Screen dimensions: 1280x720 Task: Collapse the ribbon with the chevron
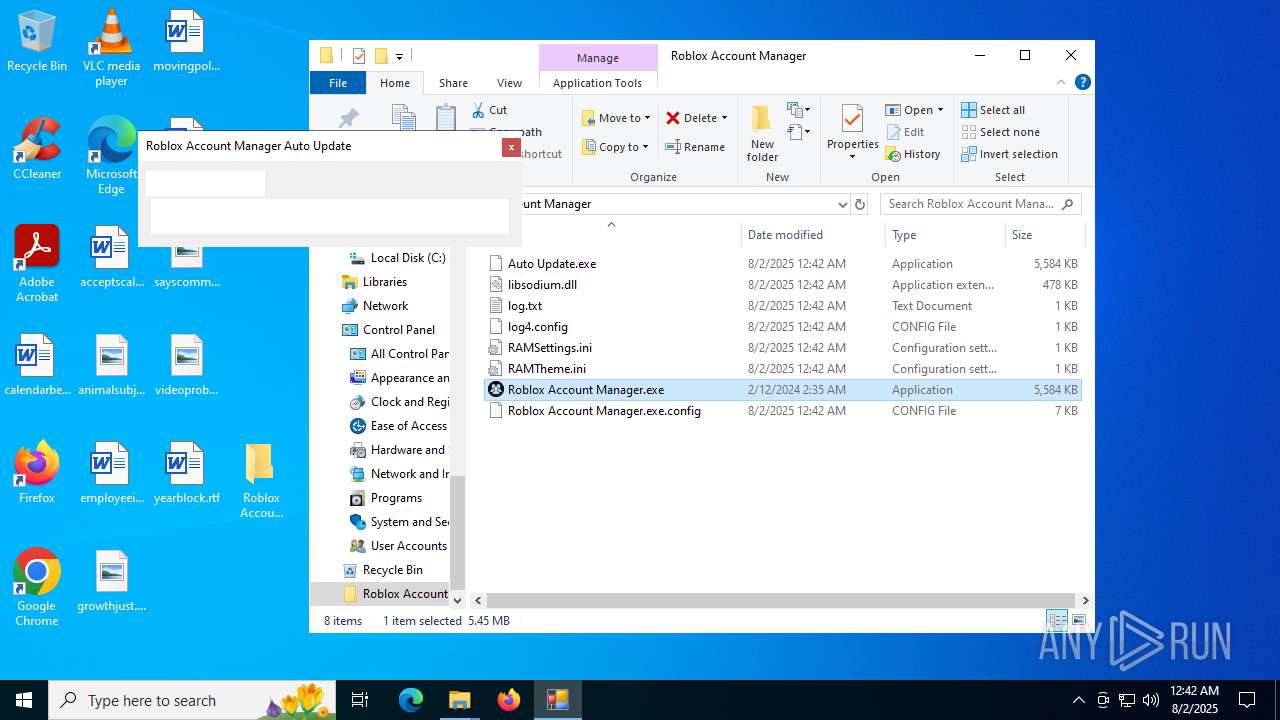(x=1061, y=83)
